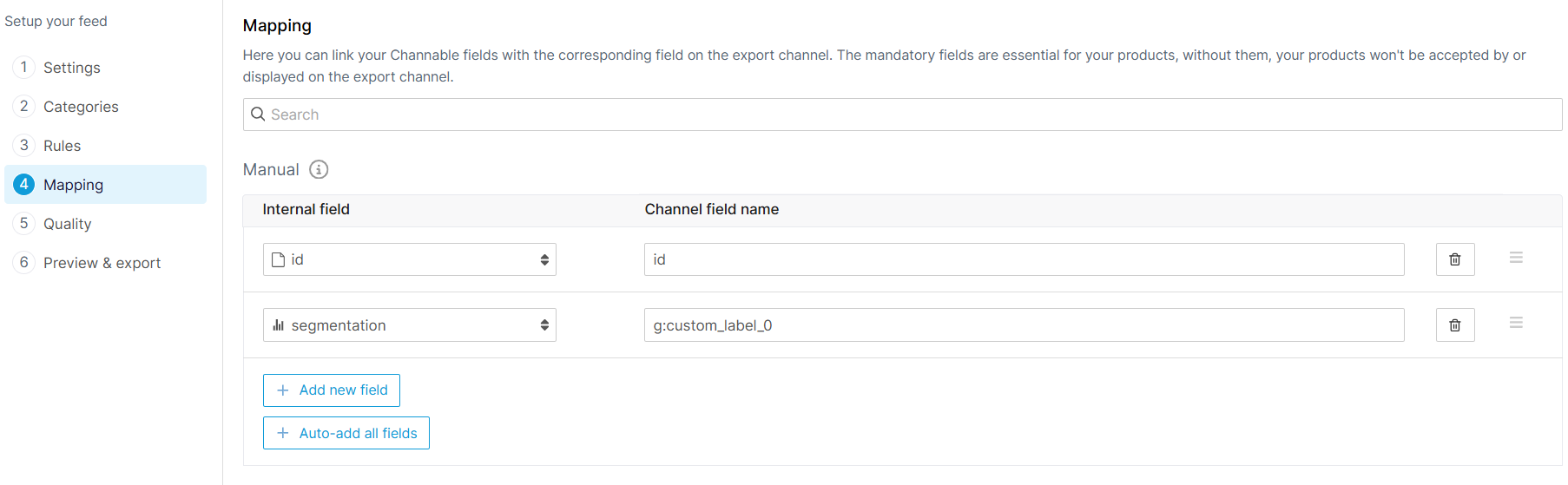Go to Settings step
The image size is (1568, 485).
72,68
